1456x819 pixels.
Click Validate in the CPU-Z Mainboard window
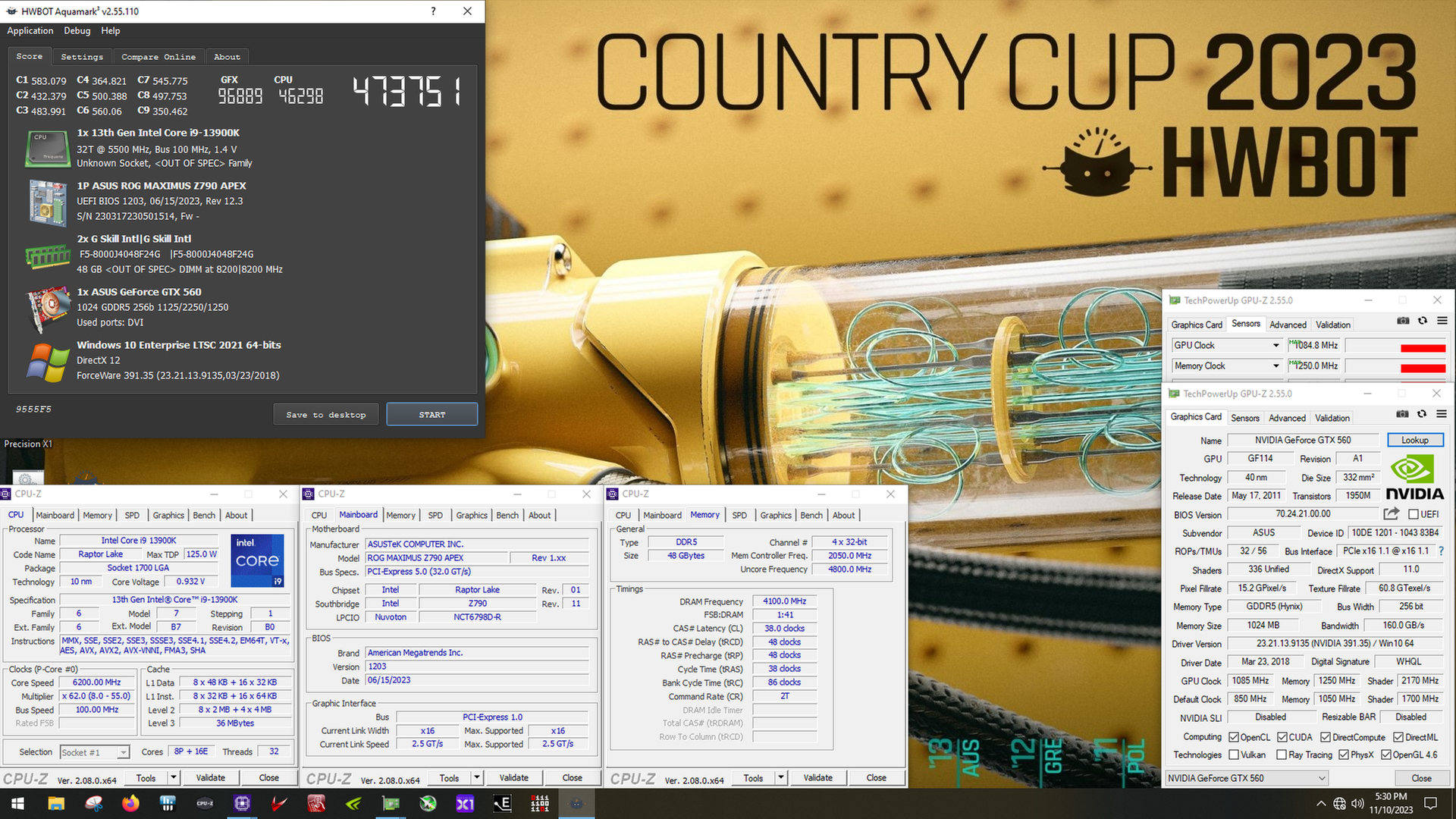click(514, 777)
